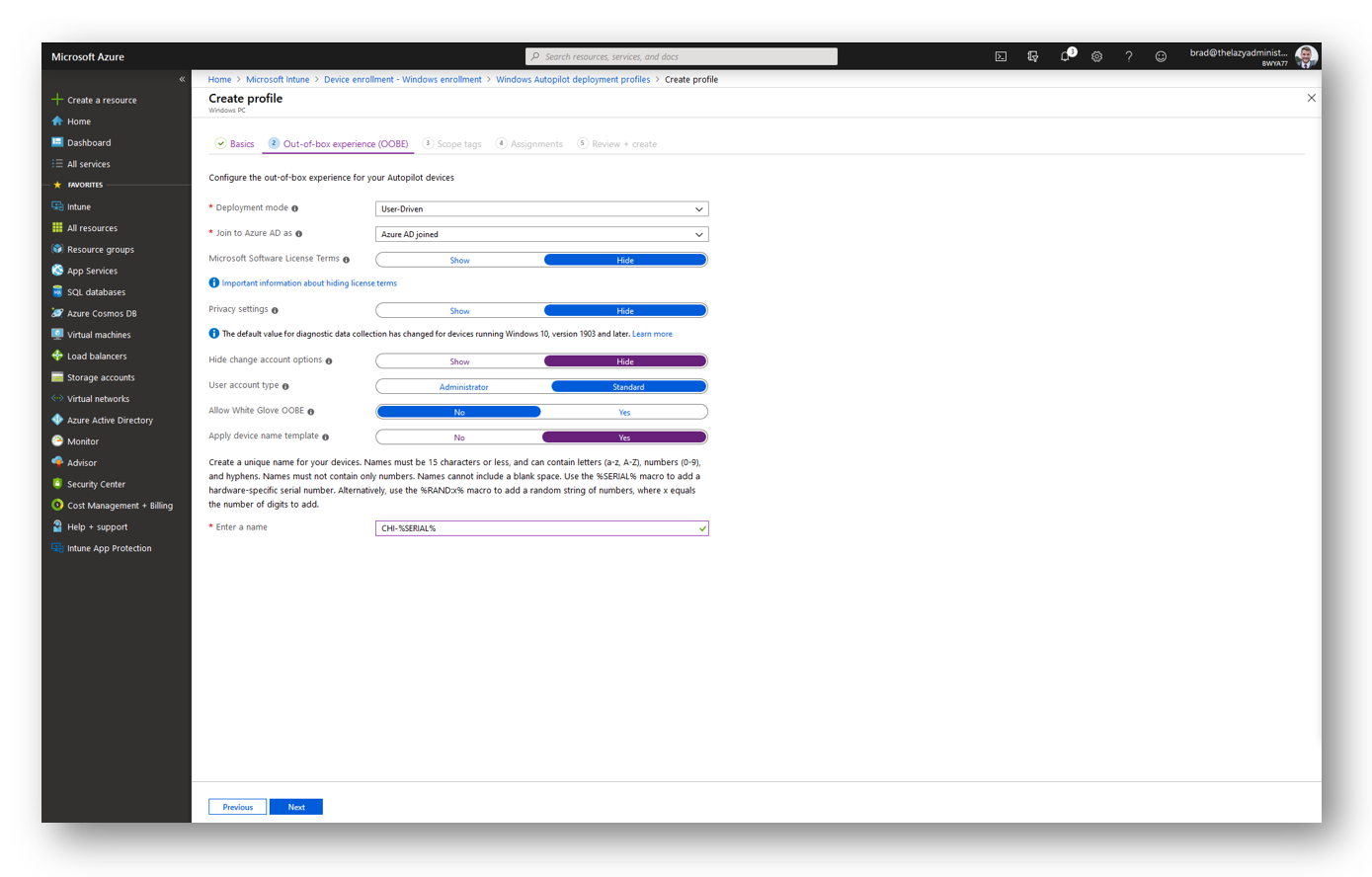
Task: Set Allow White Glove OOBE to Yes
Action: [624, 412]
